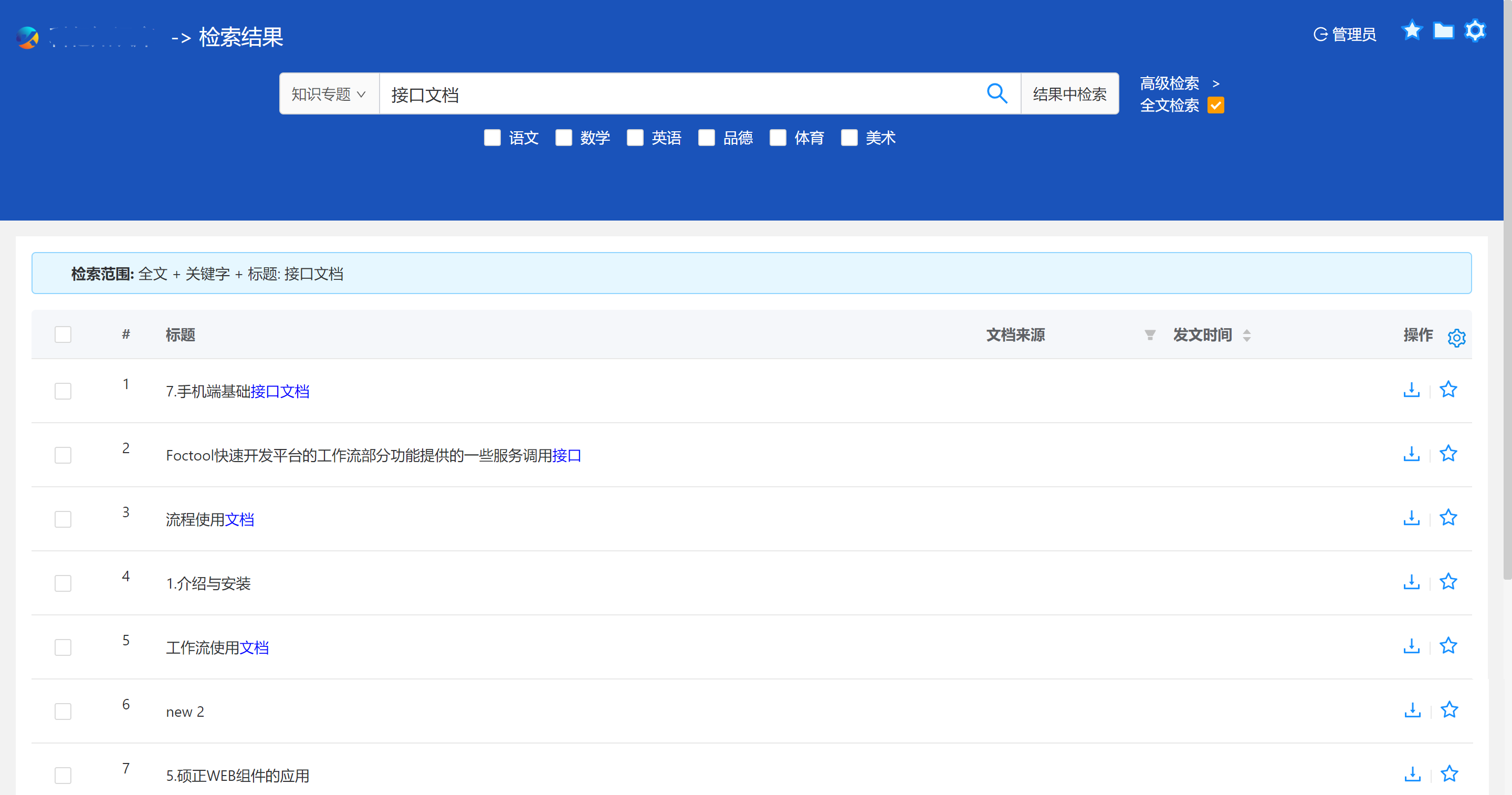Download the Foctool快速开发平台 document

[x=1411, y=454]
